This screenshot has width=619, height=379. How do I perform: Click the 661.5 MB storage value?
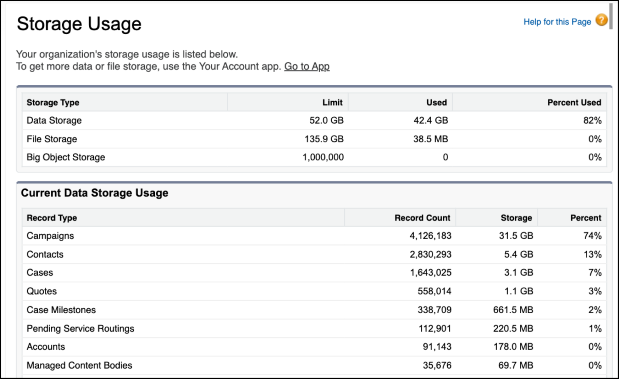click(513, 310)
